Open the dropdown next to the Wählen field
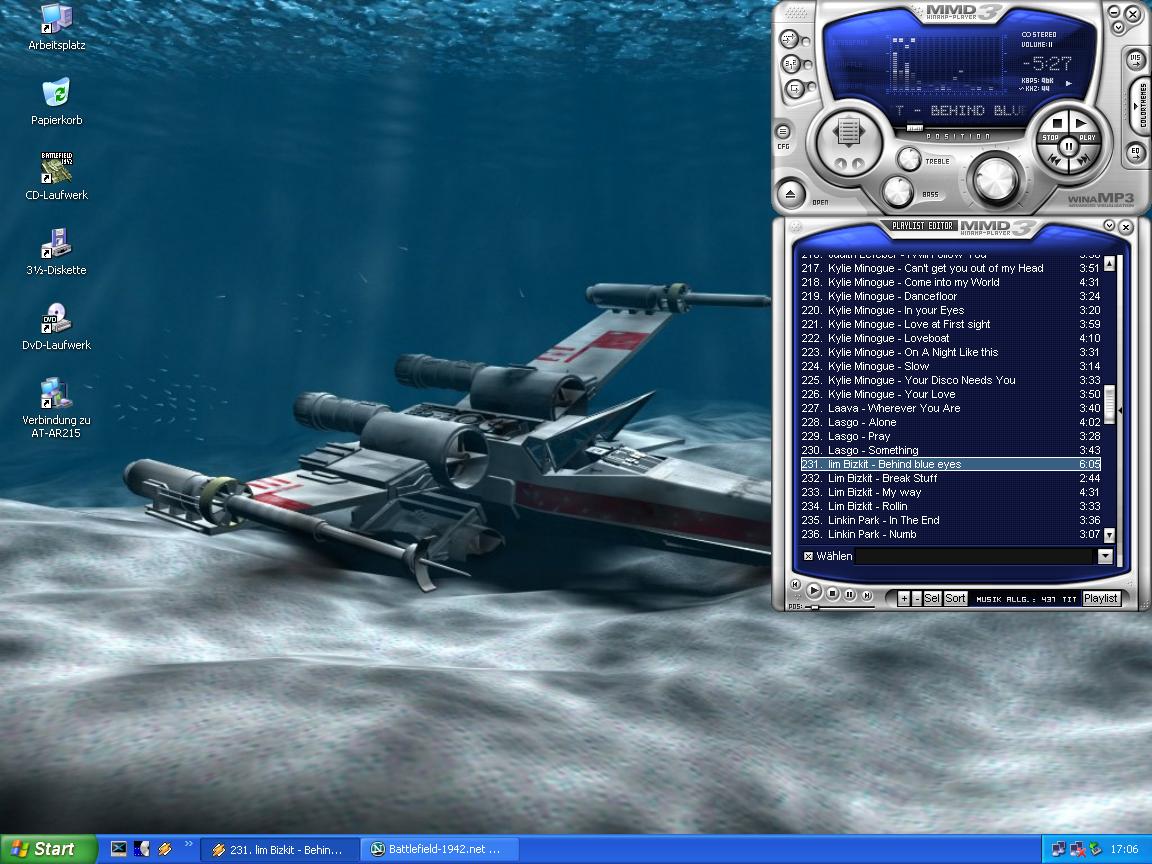 coord(1105,556)
